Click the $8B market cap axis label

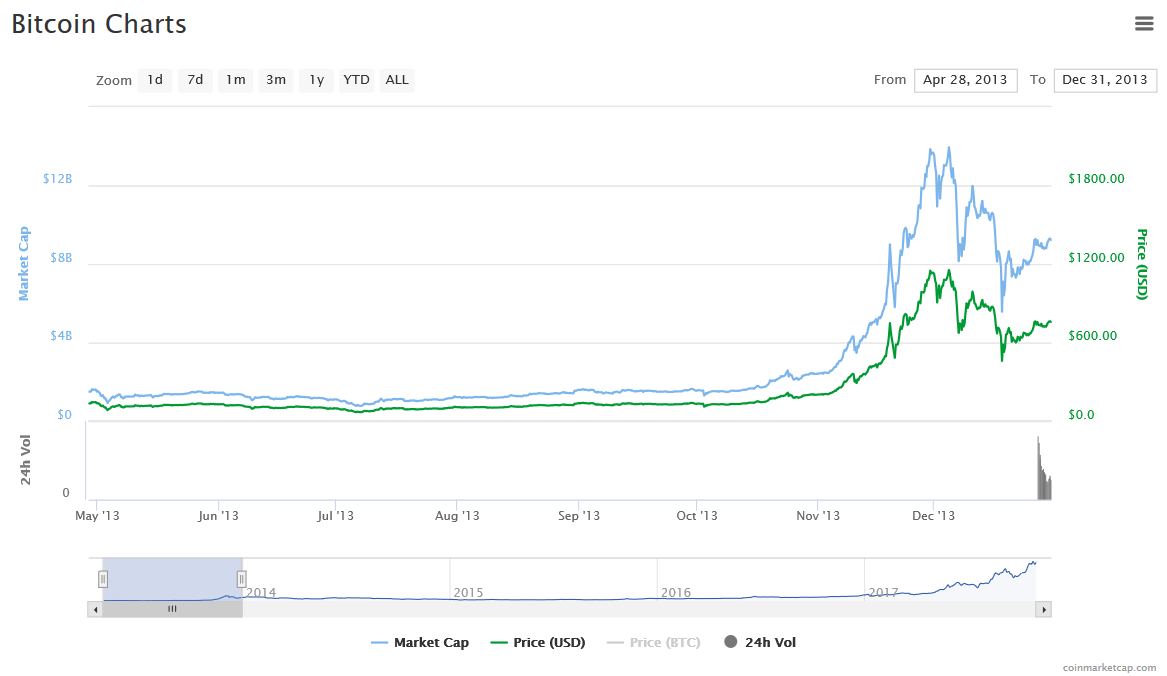pyautogui.click(x=61, y=258)
